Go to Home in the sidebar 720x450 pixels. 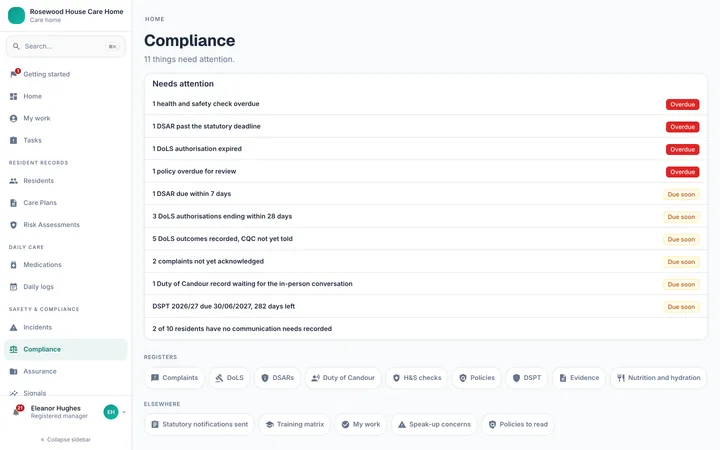(66, 96)
